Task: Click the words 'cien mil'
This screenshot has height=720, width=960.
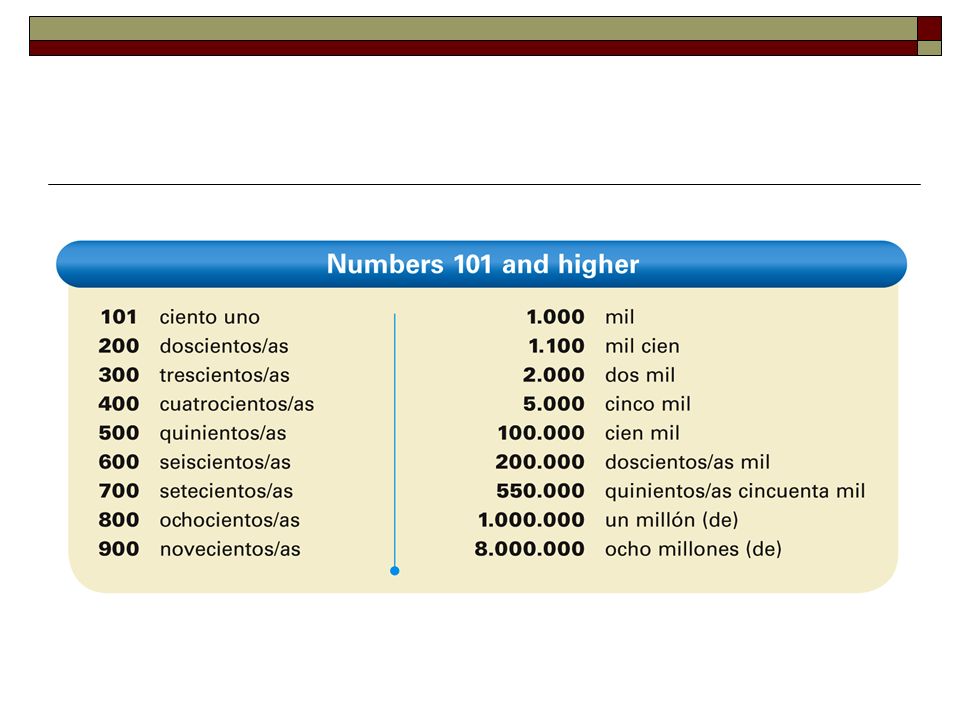Action: 642,433
